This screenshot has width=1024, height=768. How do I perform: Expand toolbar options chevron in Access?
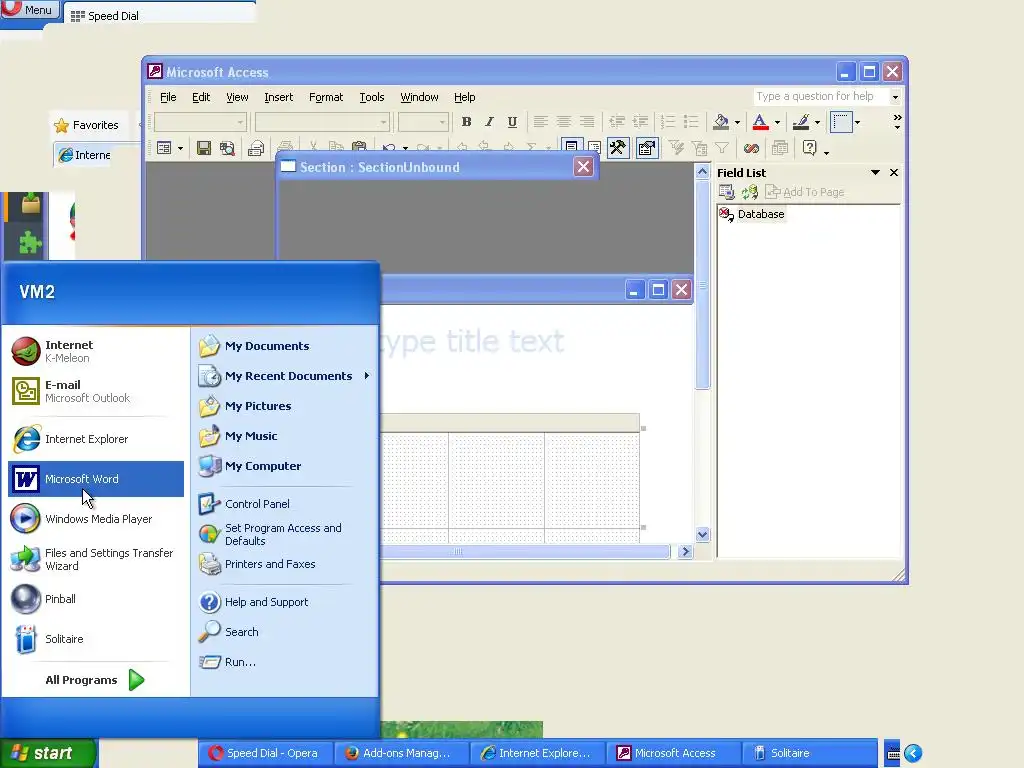pos(897,121)
